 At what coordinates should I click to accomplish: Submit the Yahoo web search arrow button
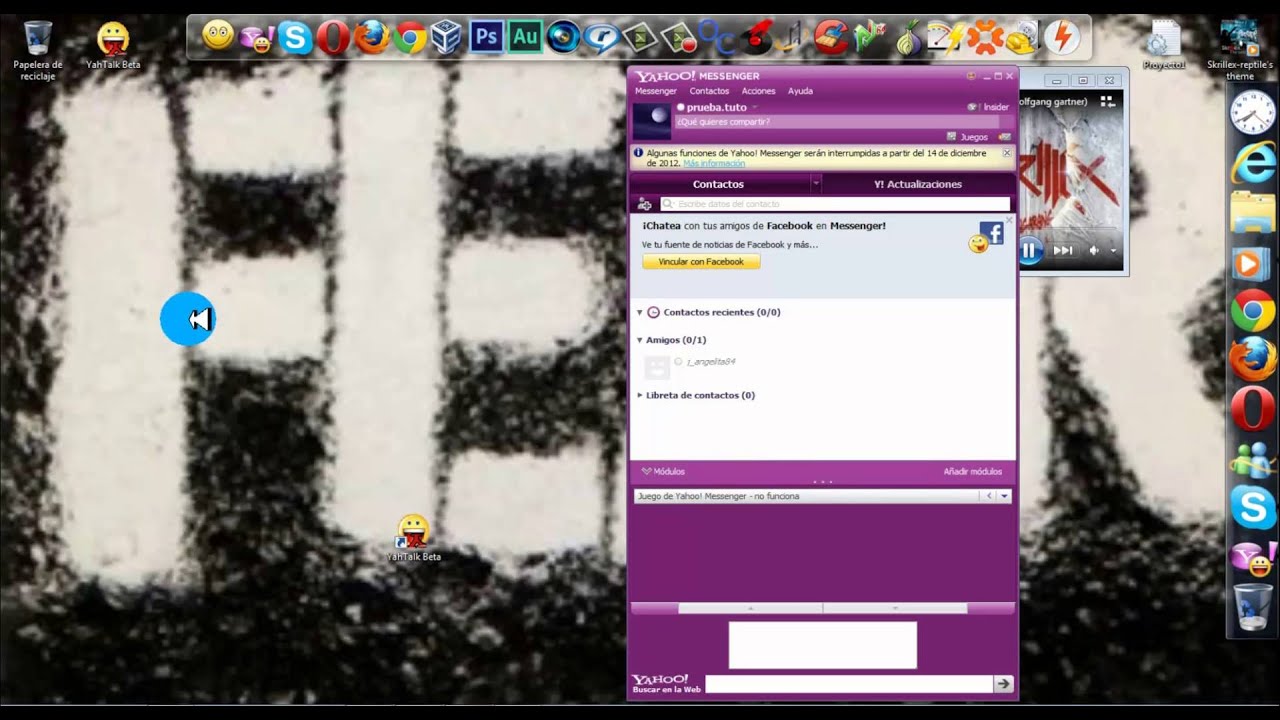point(1003,684)
